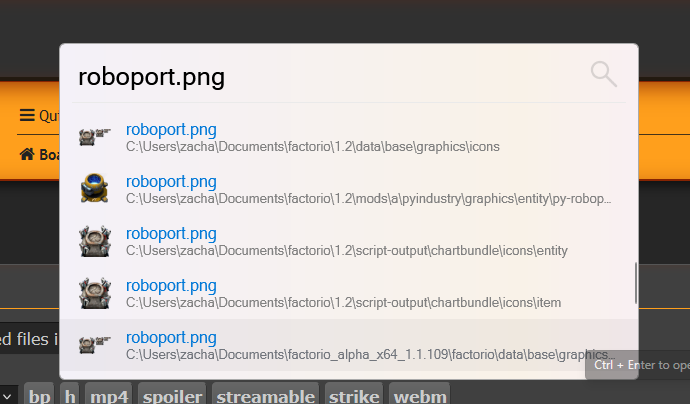Open the roboport.png title in chartbundle\icons\item result
690x404 pixels.
pos(171,285)
